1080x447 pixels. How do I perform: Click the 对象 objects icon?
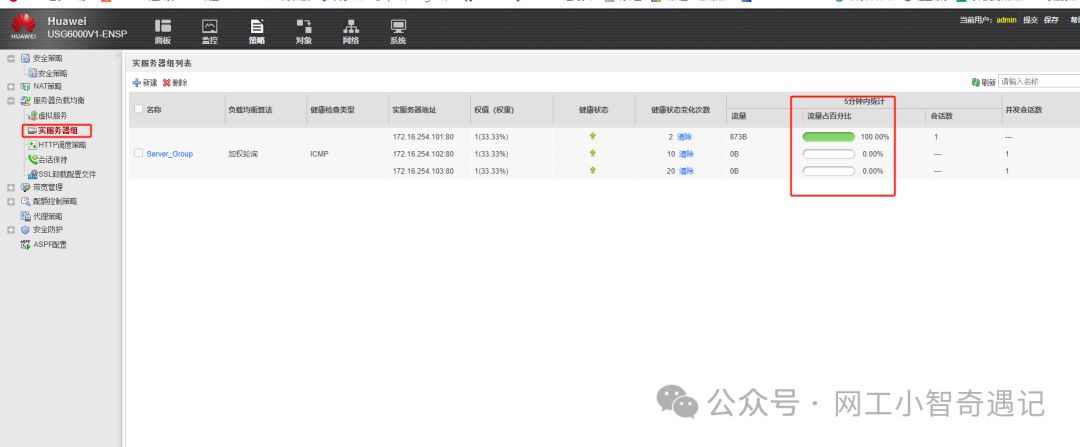pyautogui.click(x=303, y=26)
